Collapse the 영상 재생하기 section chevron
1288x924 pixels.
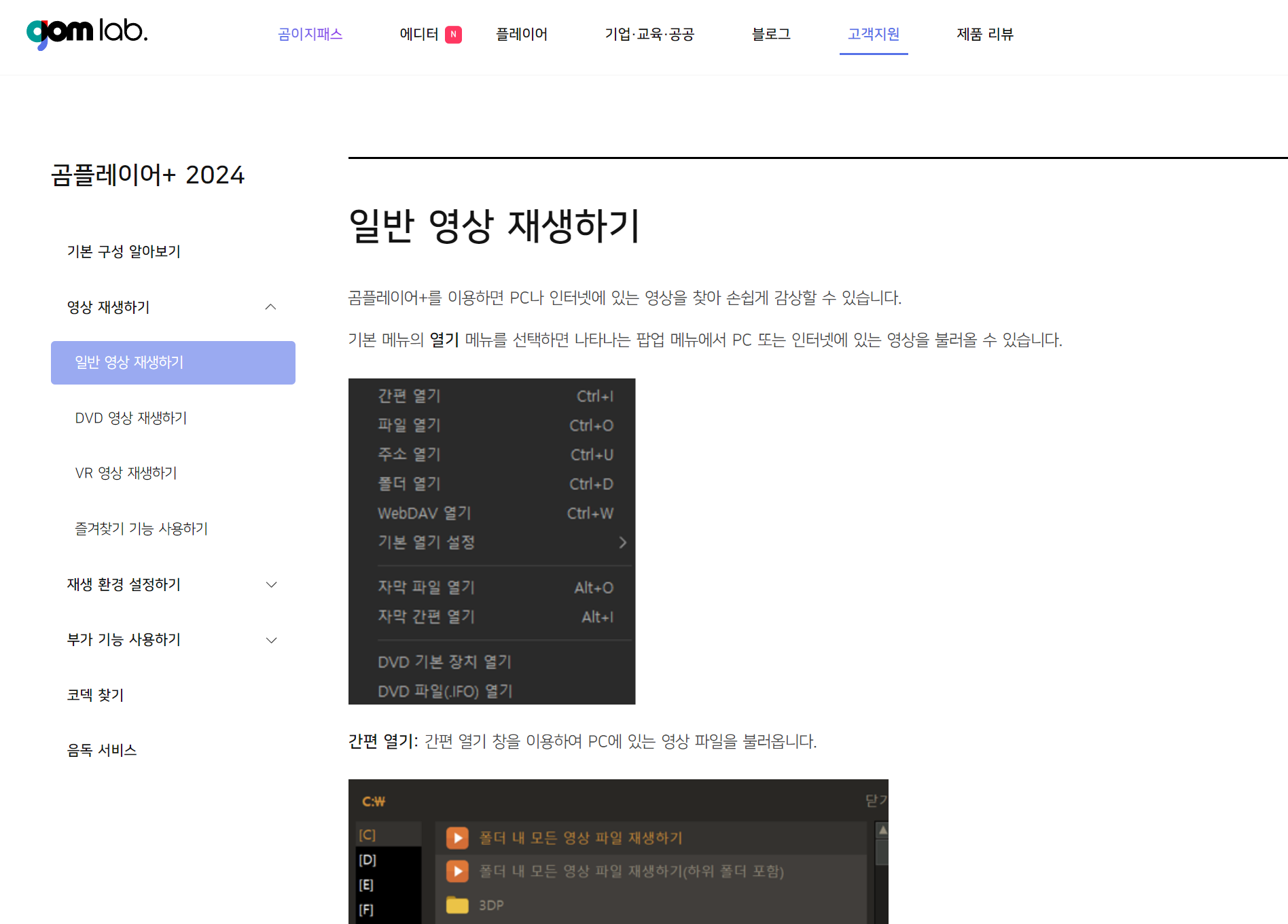(270, 307)
